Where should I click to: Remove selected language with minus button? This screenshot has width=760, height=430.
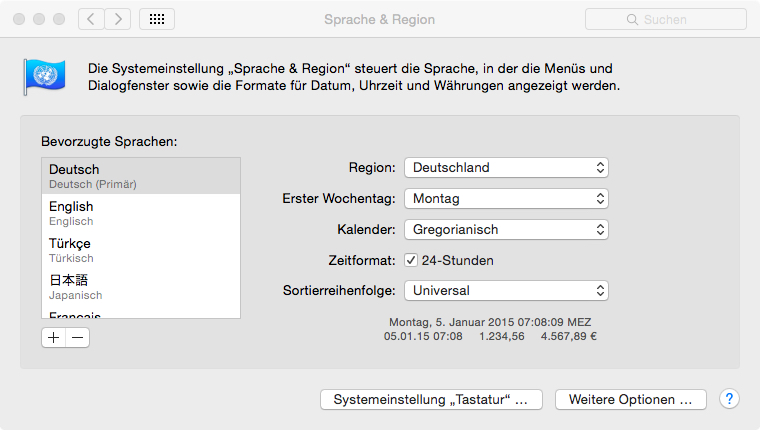tap(78, 338)
